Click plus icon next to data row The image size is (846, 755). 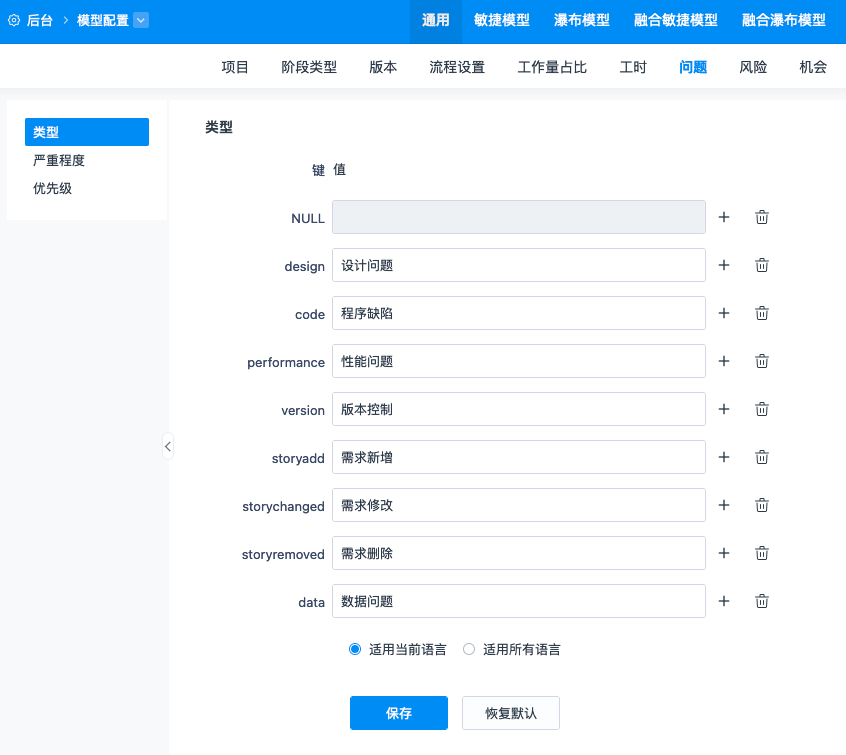coord(724,601)
